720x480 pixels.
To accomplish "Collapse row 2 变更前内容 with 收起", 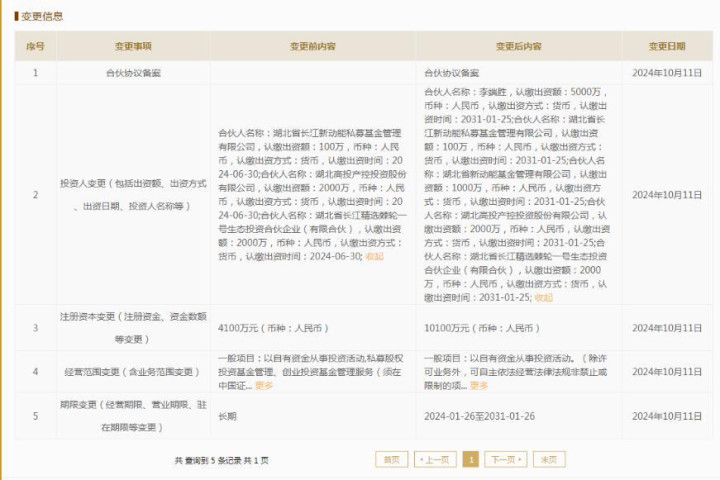I will click(374, 256).
